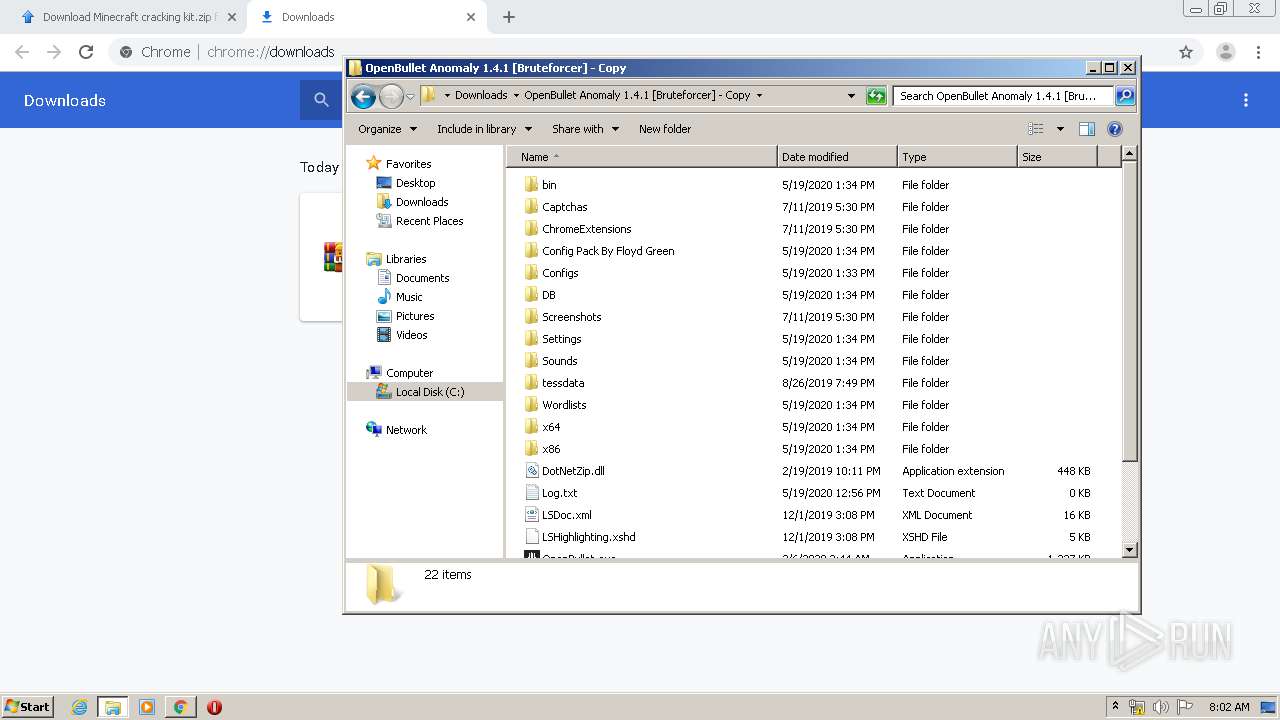Open the Organize menu
The width and height of the screenshot is (1280, 720).
[x=386, y=129]
